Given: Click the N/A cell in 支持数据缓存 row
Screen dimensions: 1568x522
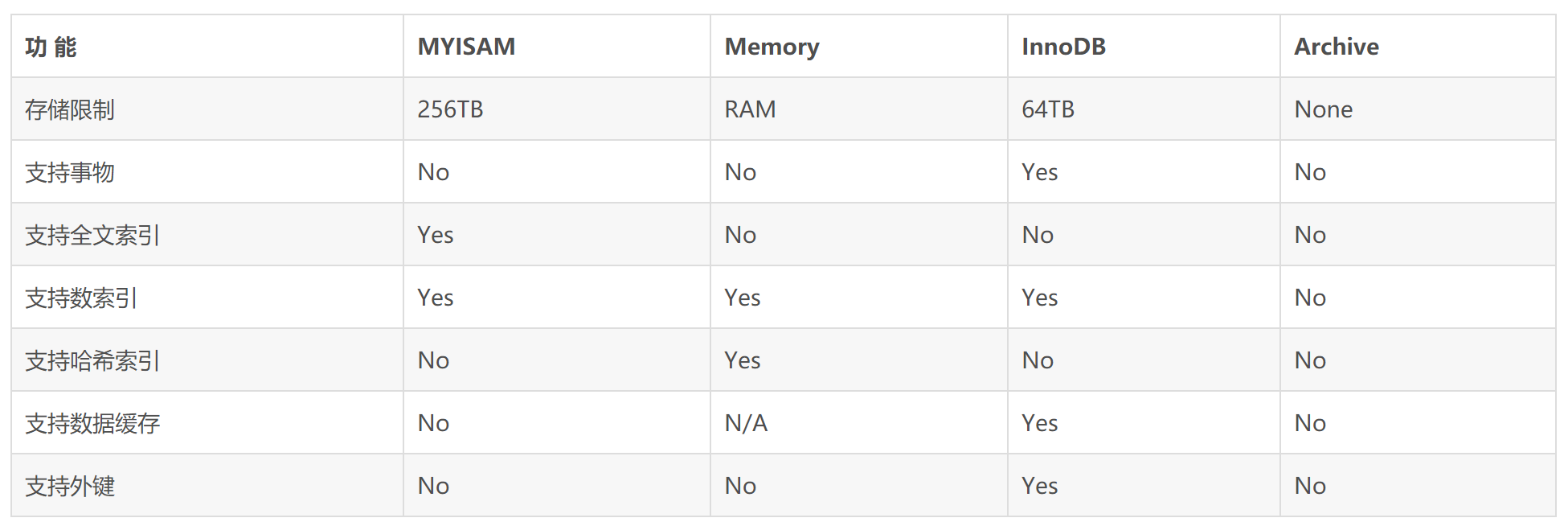Looking at the screenshot, I should pos(746,423).
